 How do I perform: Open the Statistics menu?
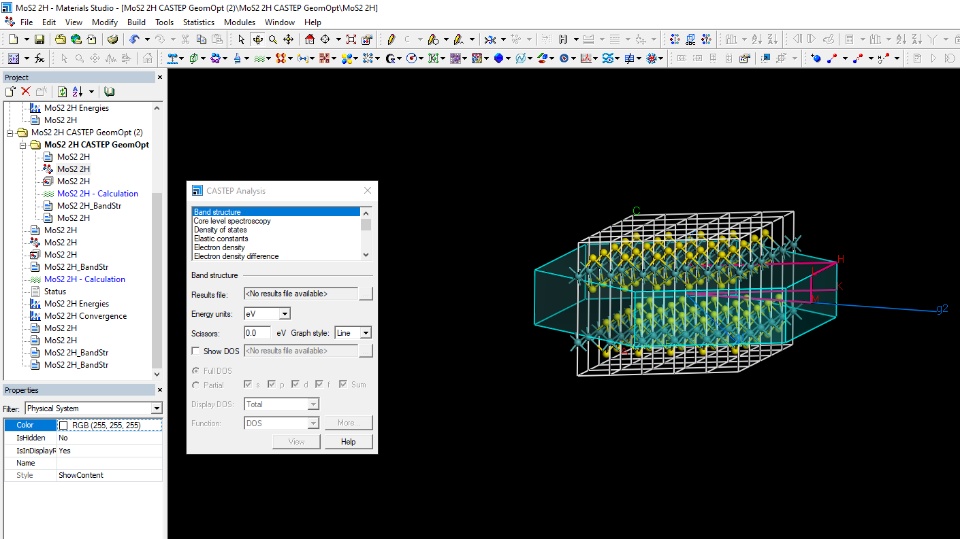(199, 22)
